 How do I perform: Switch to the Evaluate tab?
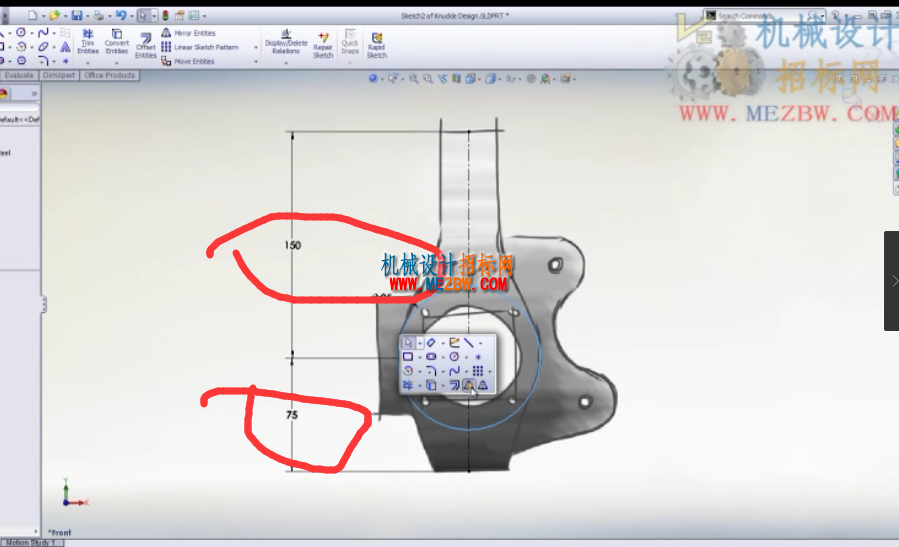(x=19, y=75)
